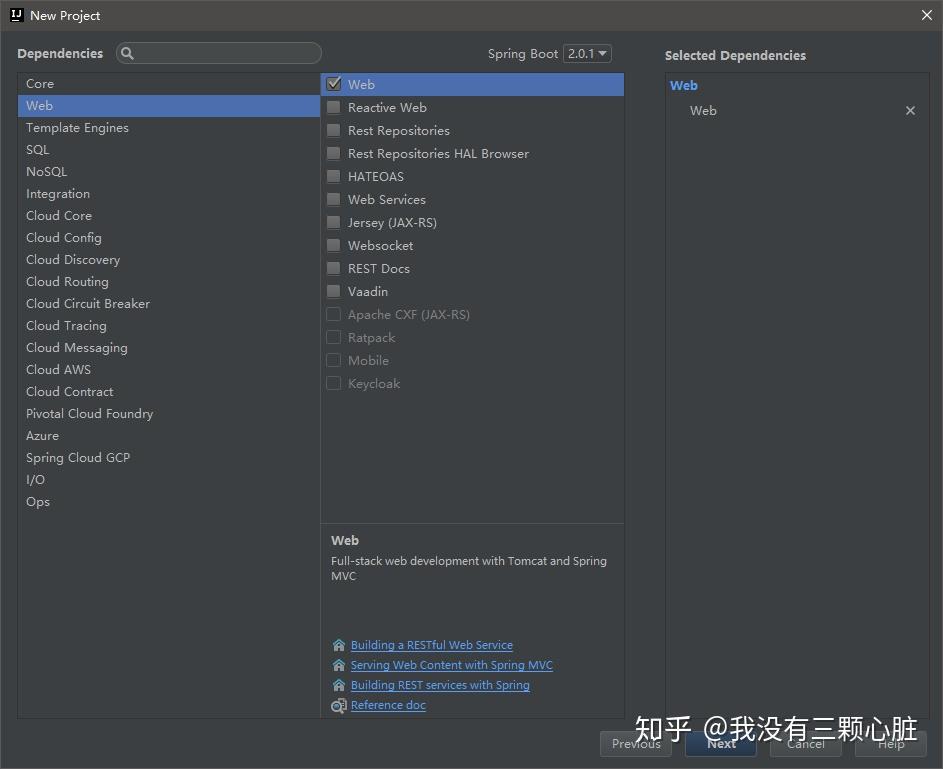Choose the Template Engines category
This screenshot has height=769, width=943.
click(169, 127)
